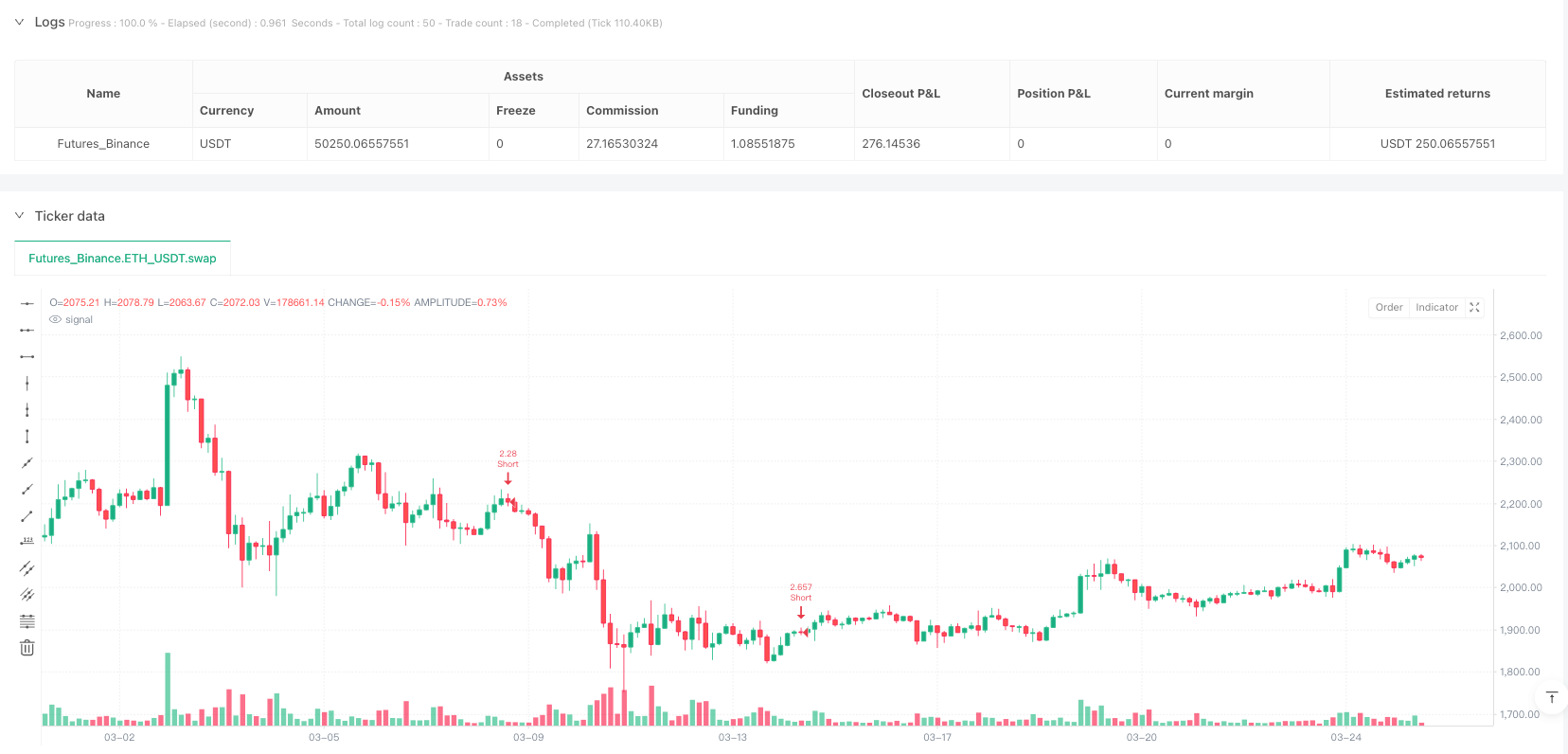Click the trash icon to delete drawings

click(27, 647)
